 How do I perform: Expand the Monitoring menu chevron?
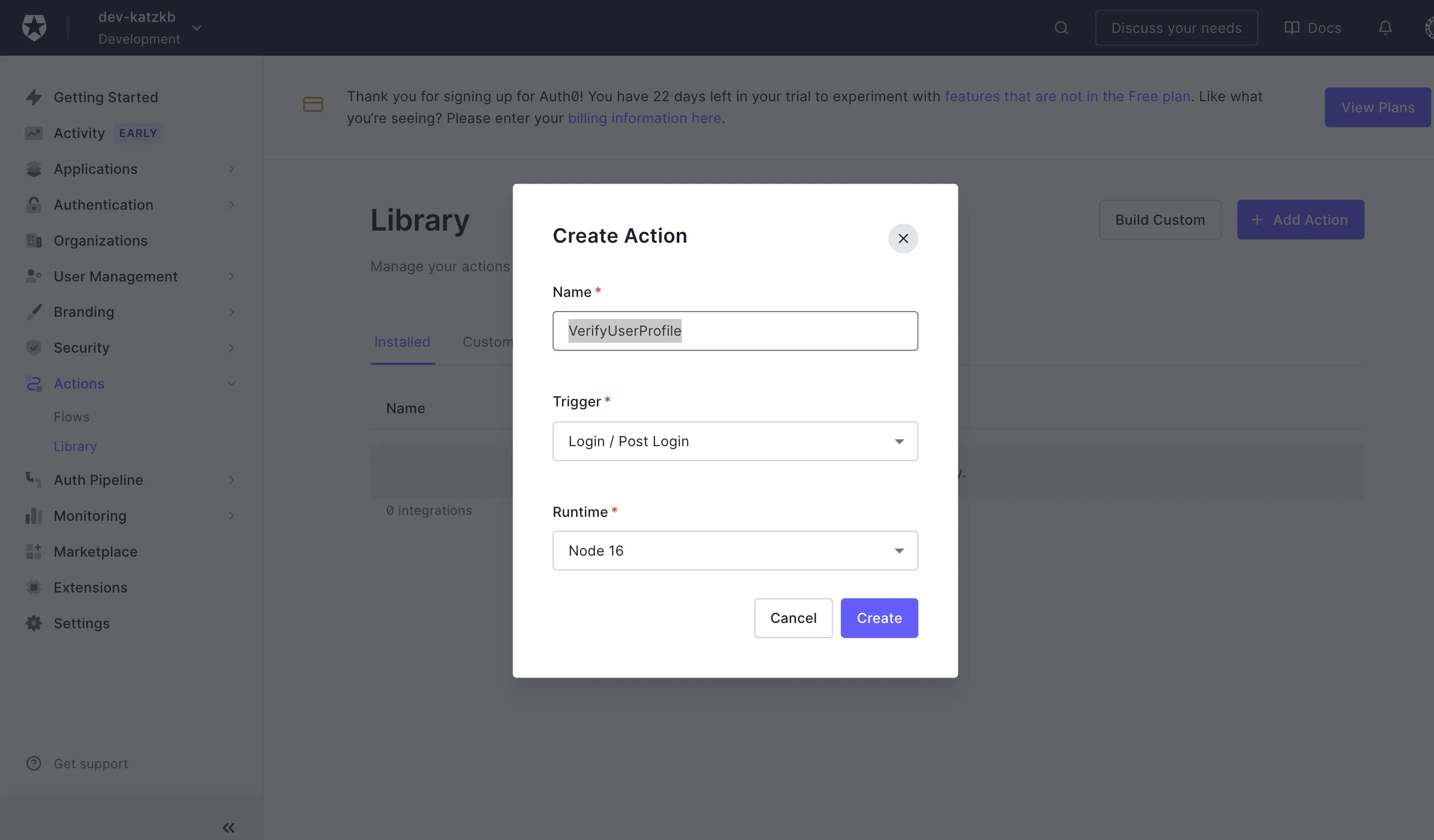point(231,515)
